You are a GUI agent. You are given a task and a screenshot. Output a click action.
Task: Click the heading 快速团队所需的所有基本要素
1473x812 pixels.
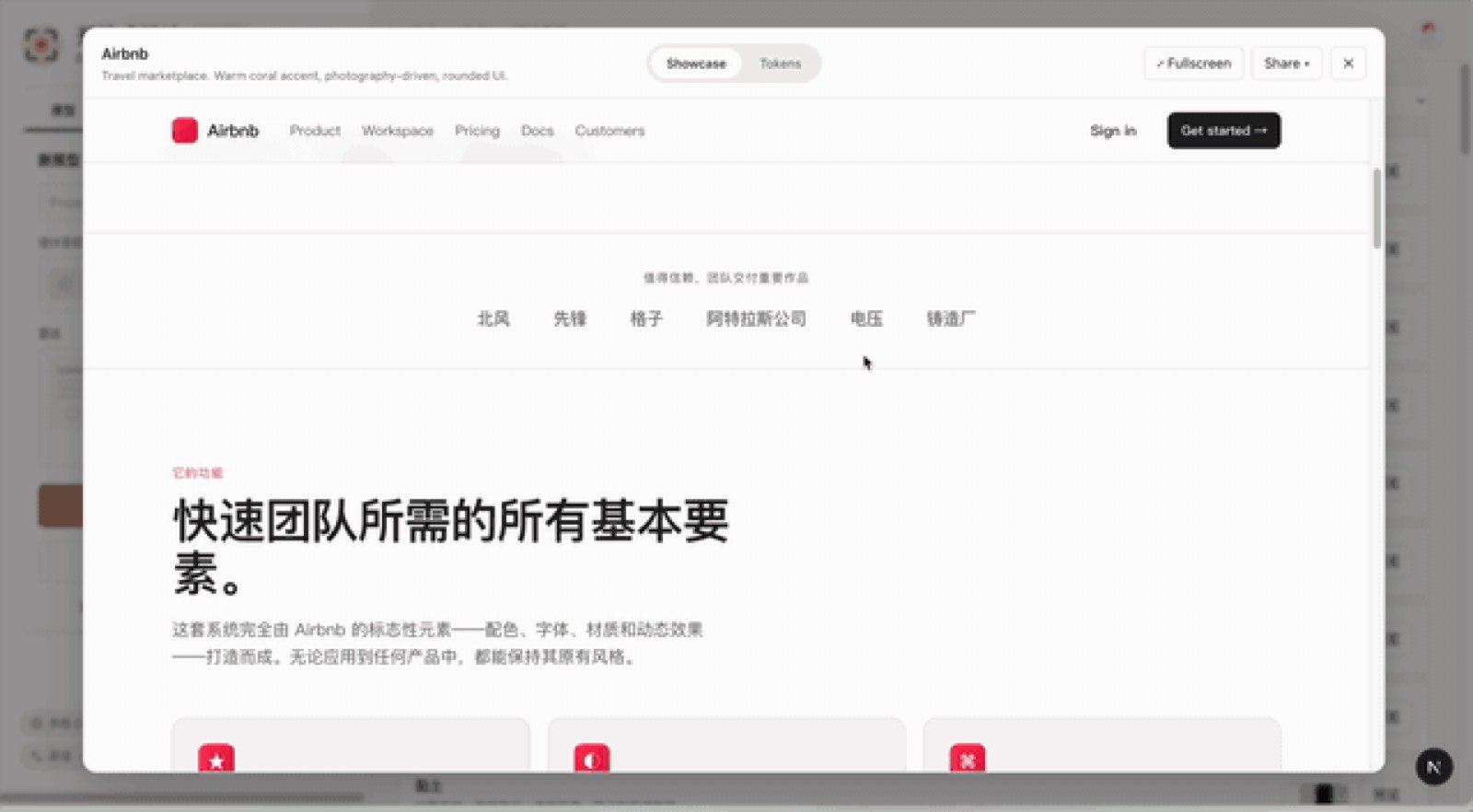pyautogui.click(x=451, y=548)
